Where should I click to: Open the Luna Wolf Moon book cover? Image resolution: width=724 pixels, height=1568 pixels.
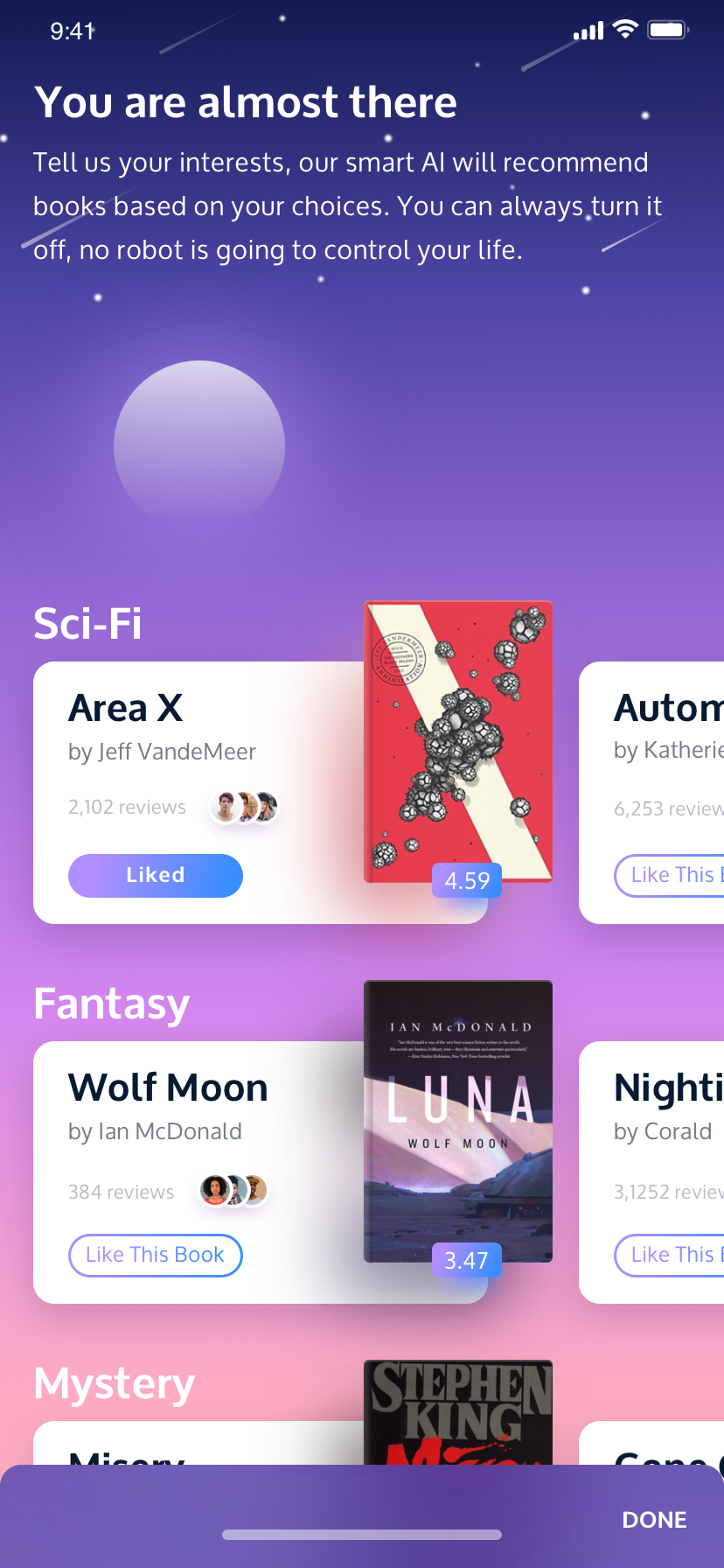(458, 1121)
